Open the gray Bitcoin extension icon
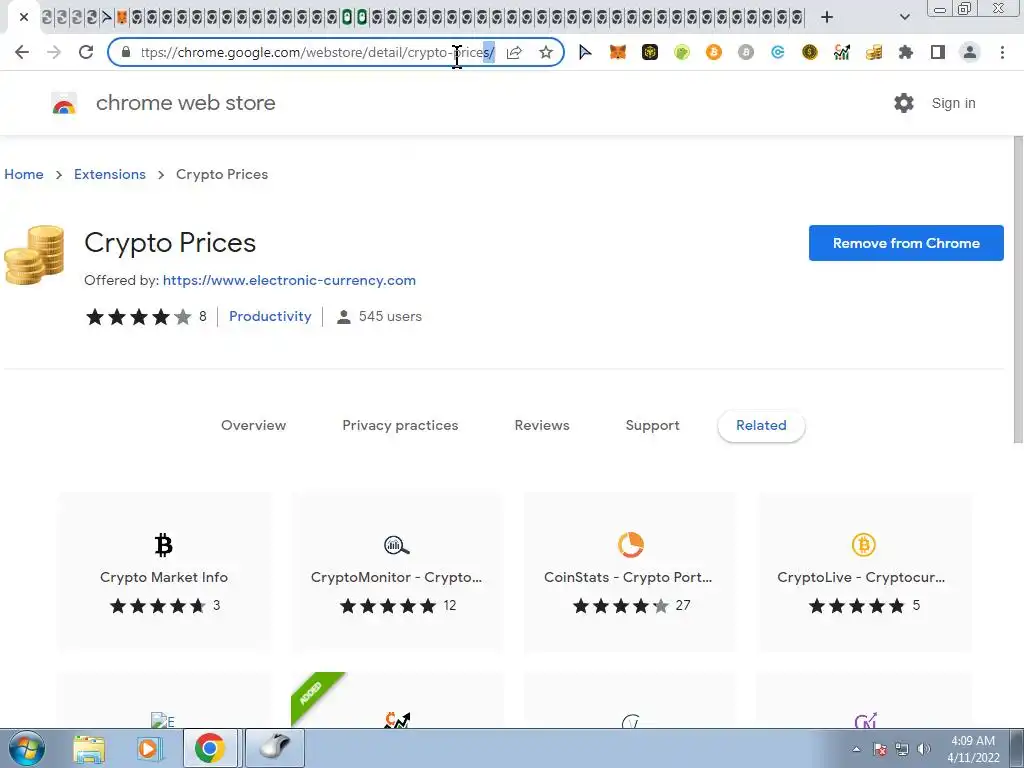 click(x=745, y=52)
